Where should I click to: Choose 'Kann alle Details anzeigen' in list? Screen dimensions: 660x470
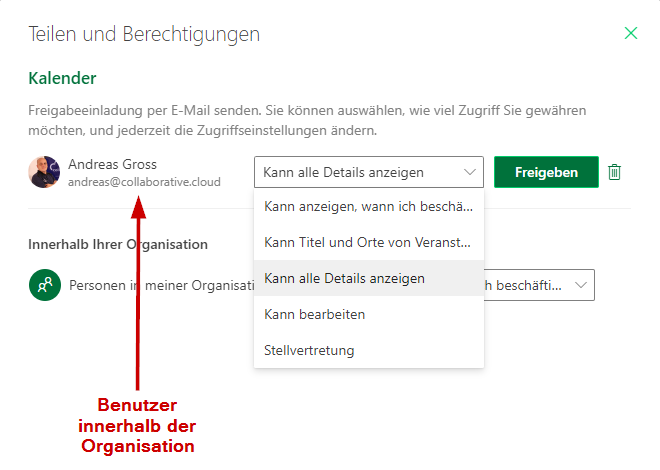(369, 278)
